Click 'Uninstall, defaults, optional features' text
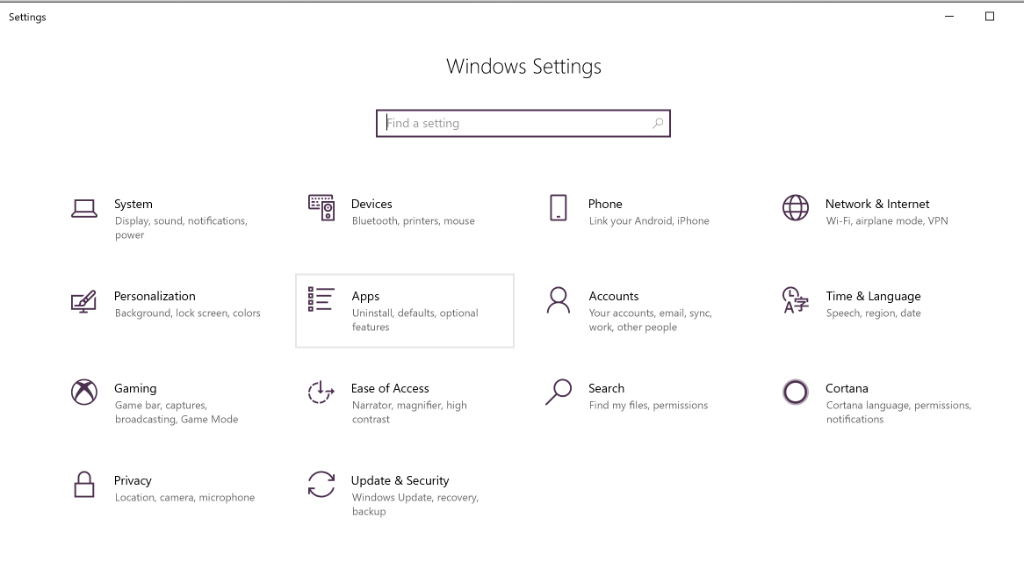The image size is (1024, 569). [x=415, y=320]
